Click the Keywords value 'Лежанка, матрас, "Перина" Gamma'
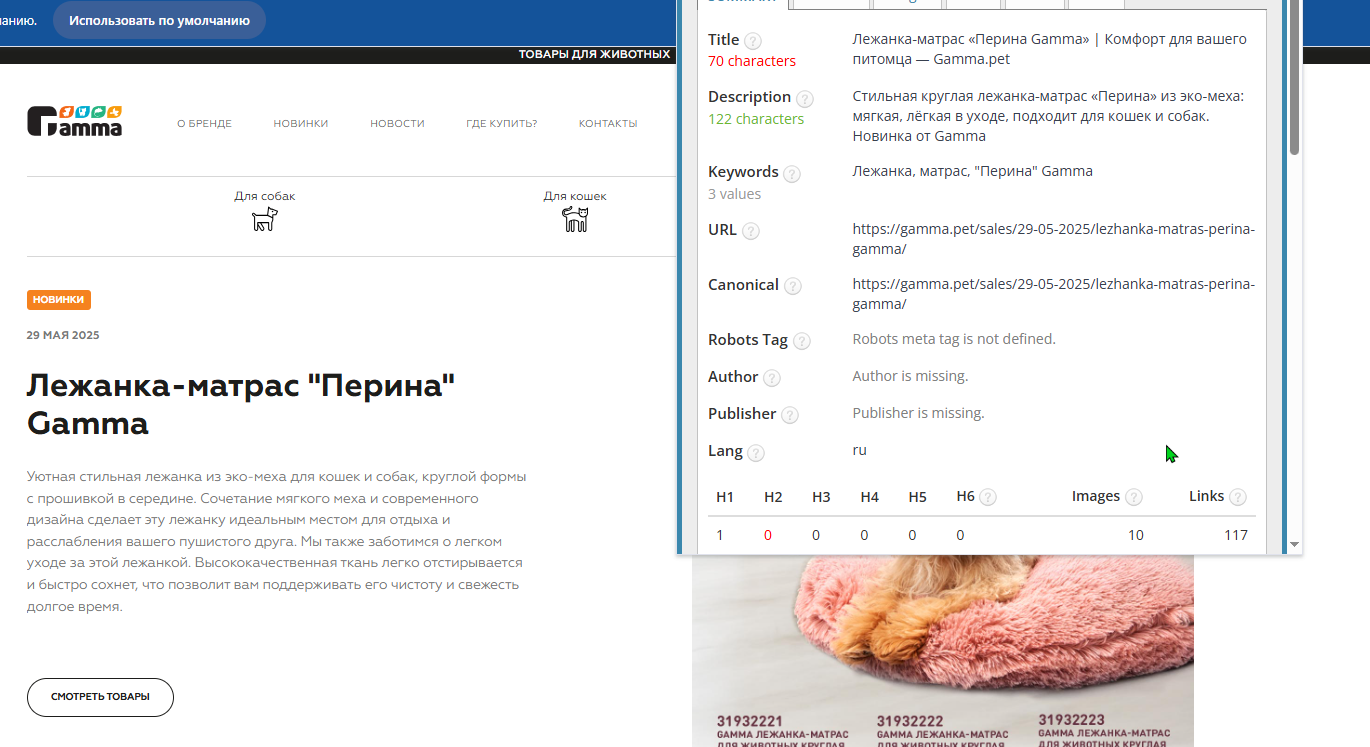The height and width of the screenshot is (747, 1370). pos(972,171)
